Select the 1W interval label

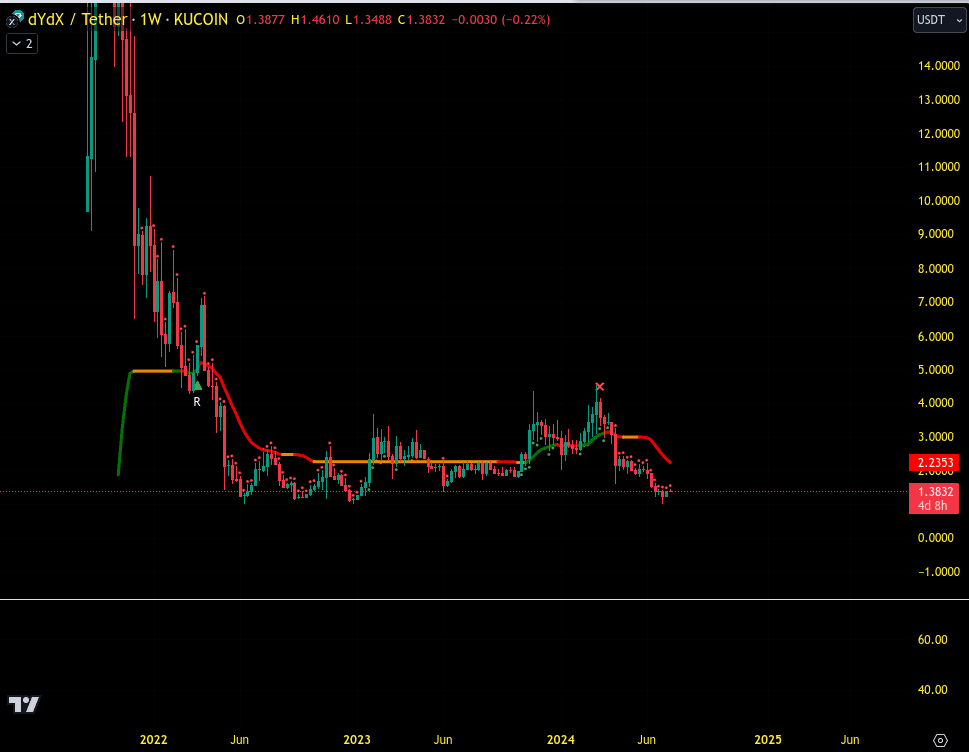point(151,20)
